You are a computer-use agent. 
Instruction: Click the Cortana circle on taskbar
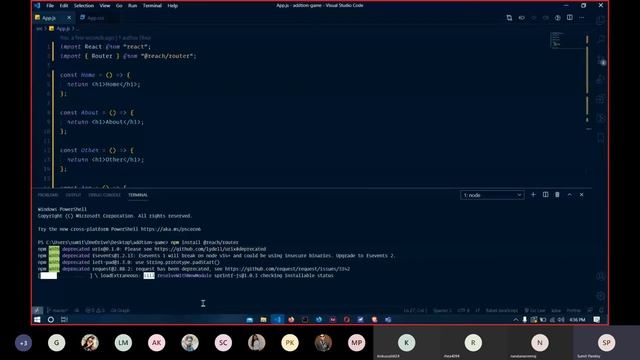[51, 320]
